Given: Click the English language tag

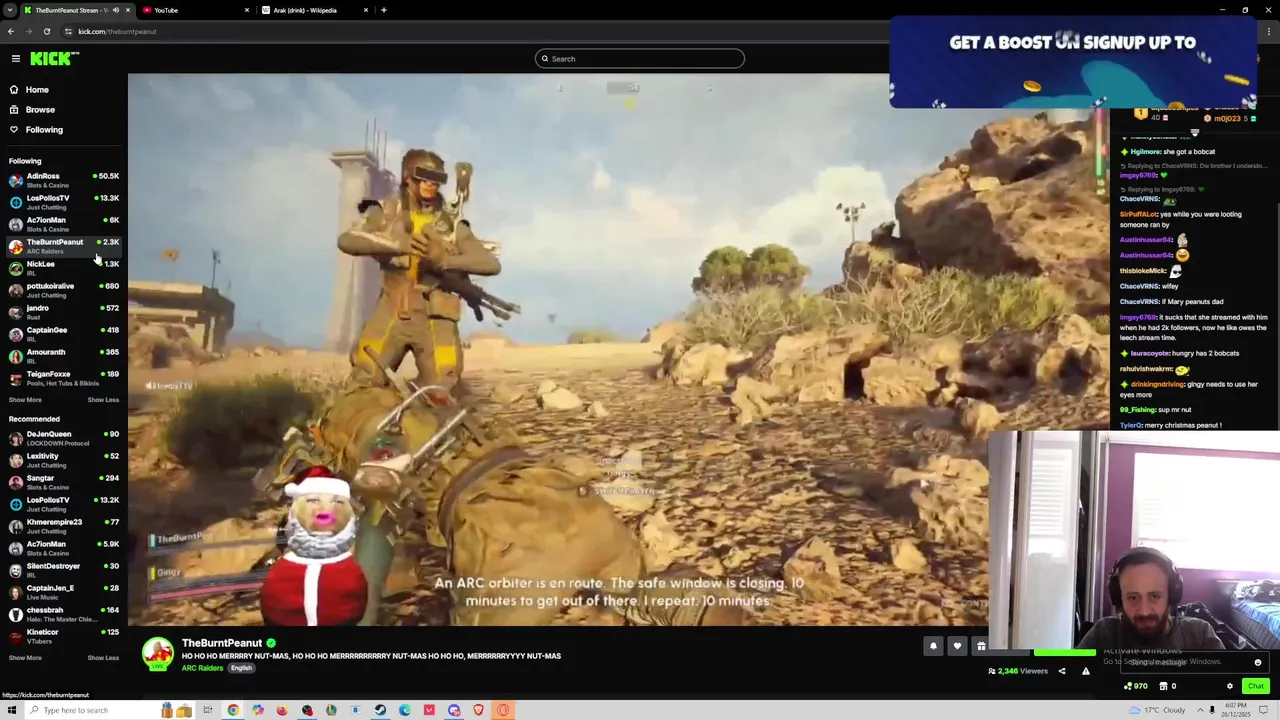Looking at the screenshot, I should pyautogui.click(x=241, y=668).
